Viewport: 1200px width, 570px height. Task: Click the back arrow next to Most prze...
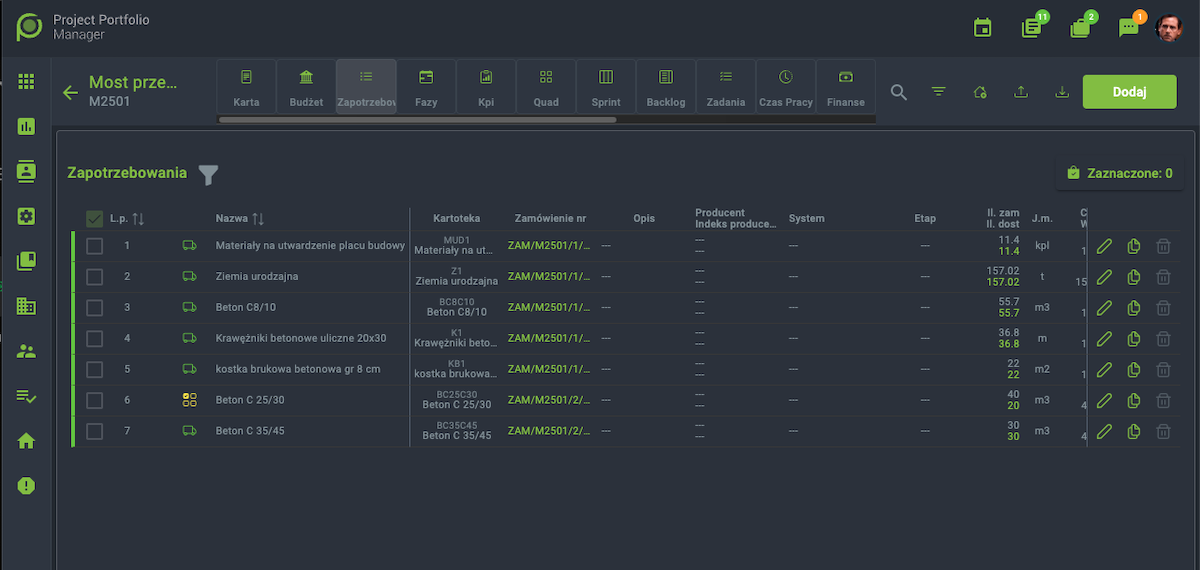click(x=70, y=93)
